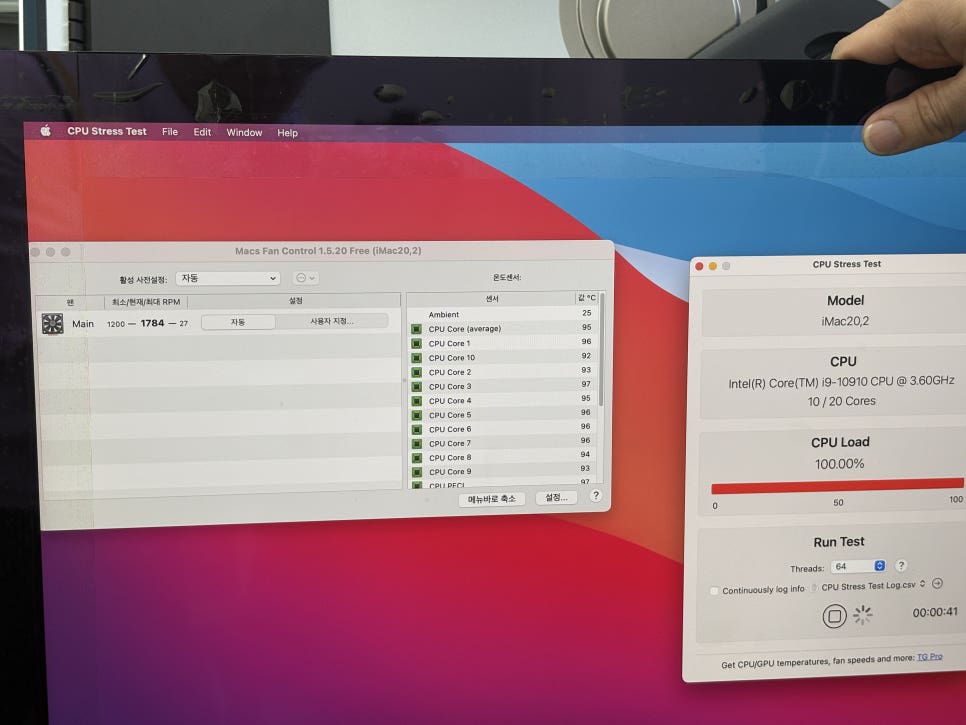The image size is (966, 725).
Task: Open the 활성 사전설정 preset dropdown
Action: tap(228, 278)
